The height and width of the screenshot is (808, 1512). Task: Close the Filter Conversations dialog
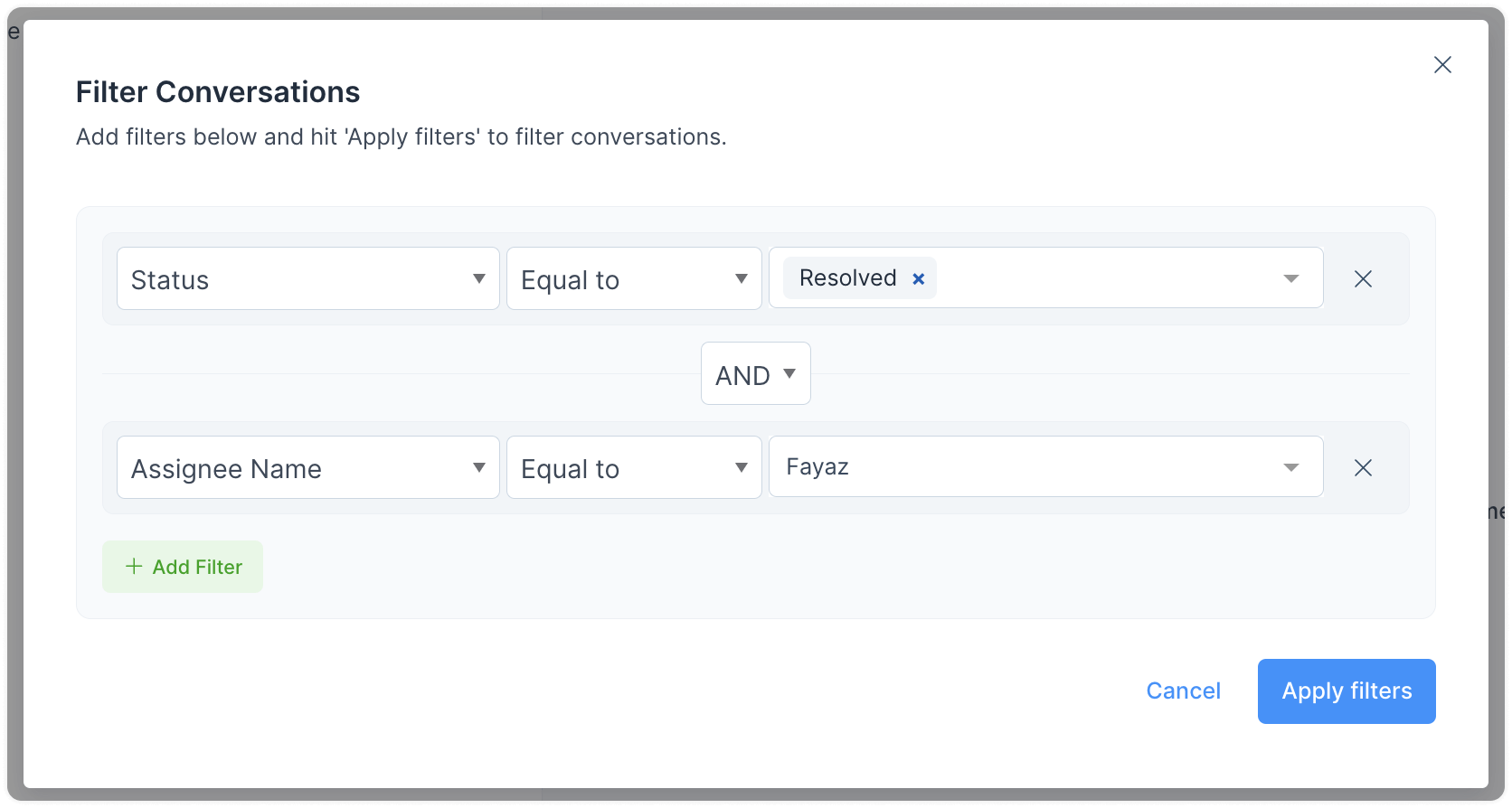coord(1442,65)
